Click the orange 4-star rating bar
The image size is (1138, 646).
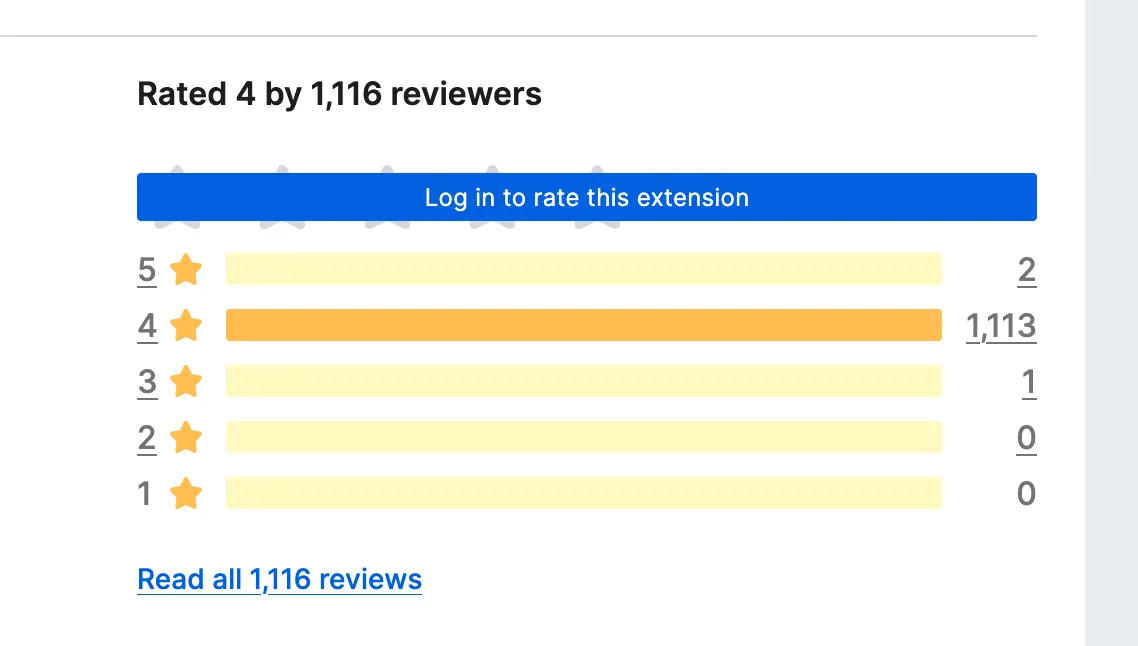click(x=584, y=325)
